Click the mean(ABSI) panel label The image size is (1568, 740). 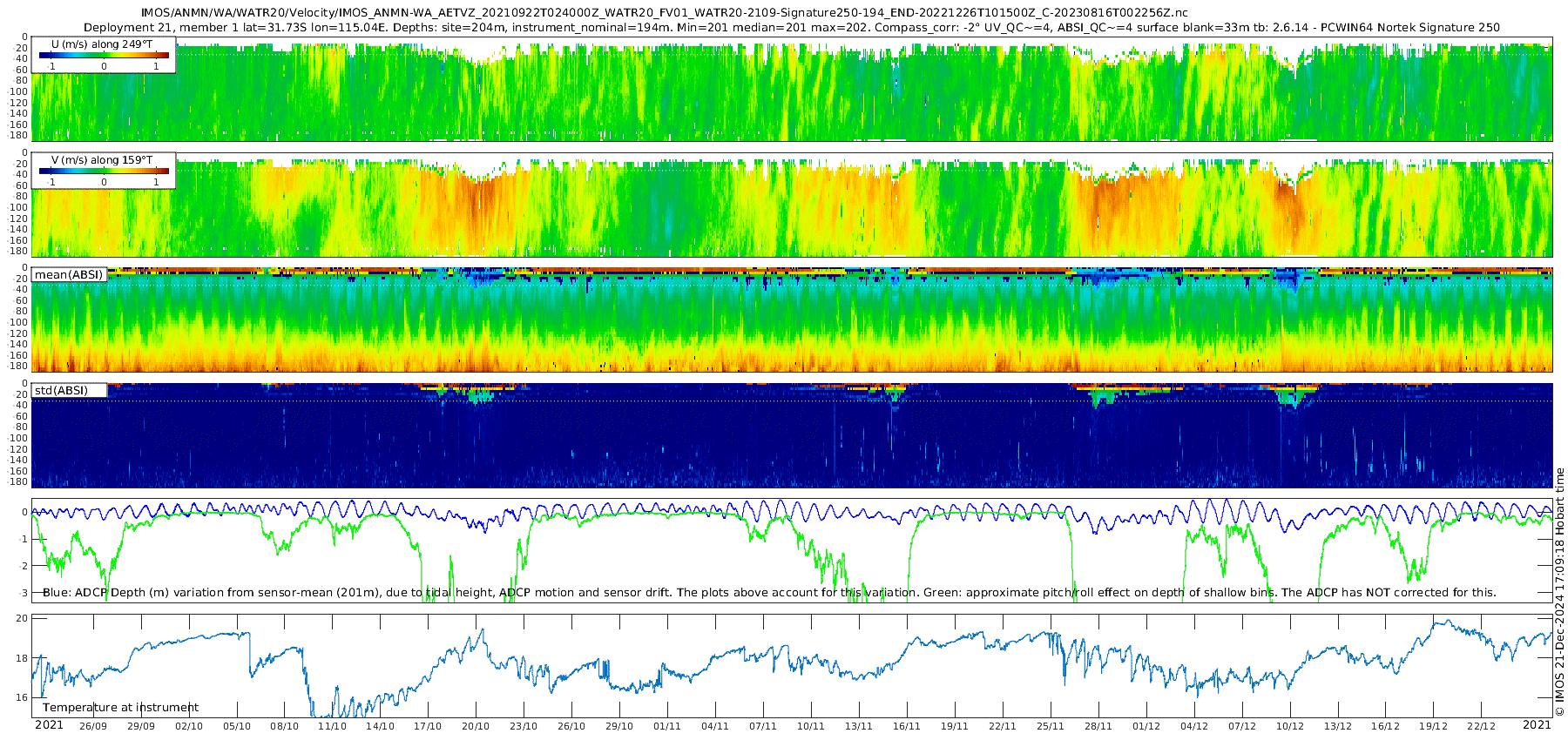pos(69,275)
